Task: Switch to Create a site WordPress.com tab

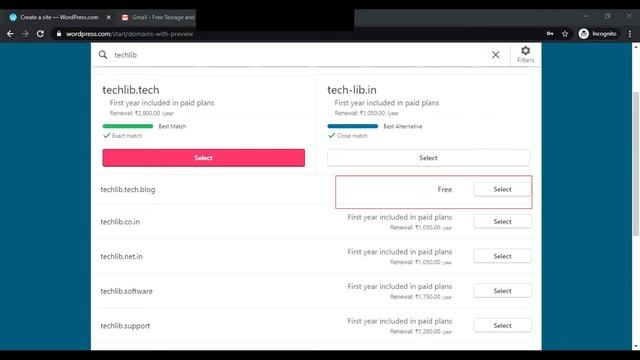Action: [59, 17]
